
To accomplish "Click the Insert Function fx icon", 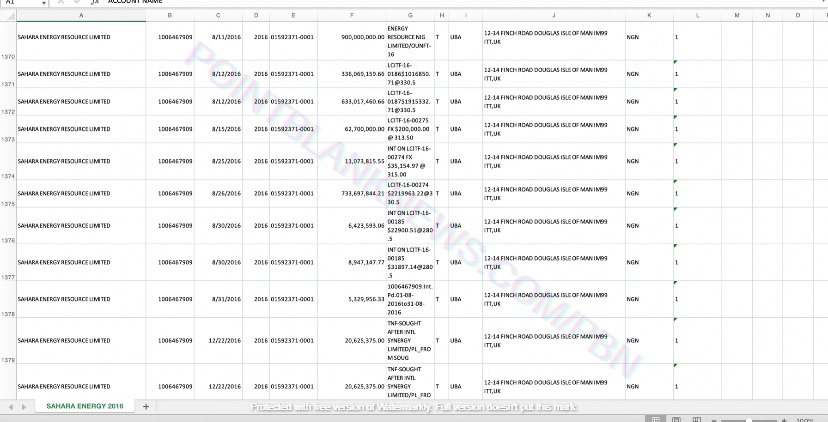I will coord(95,2).
